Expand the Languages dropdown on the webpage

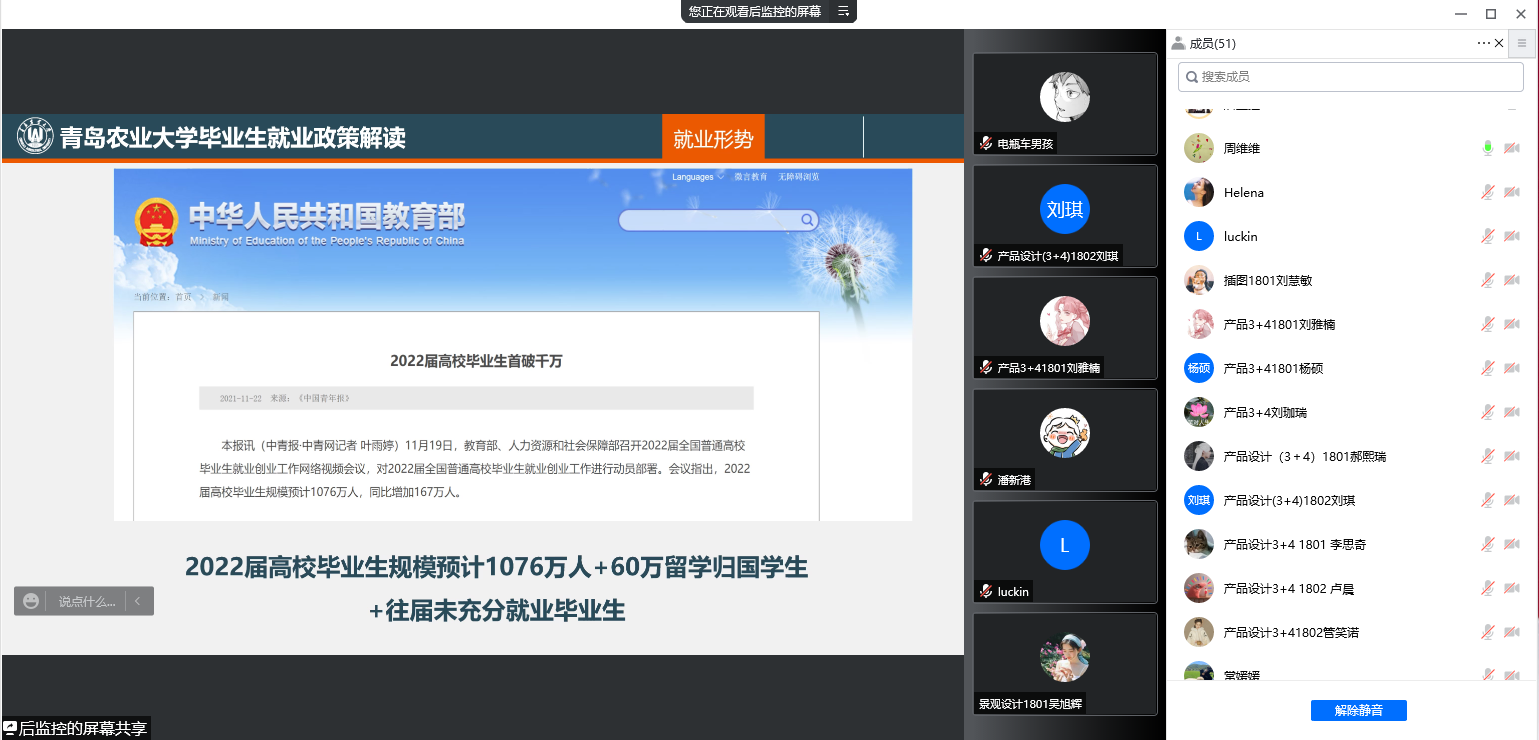coord(697,177)
